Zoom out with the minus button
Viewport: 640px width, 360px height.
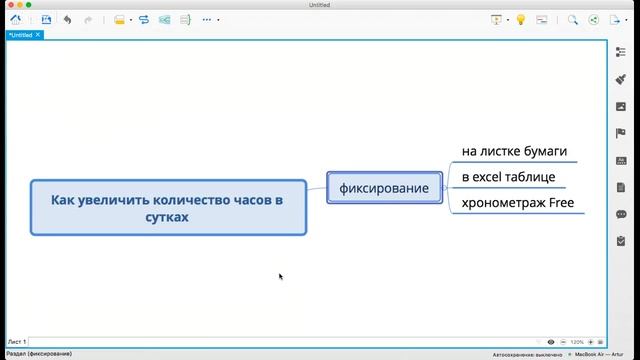pos(563,342)
